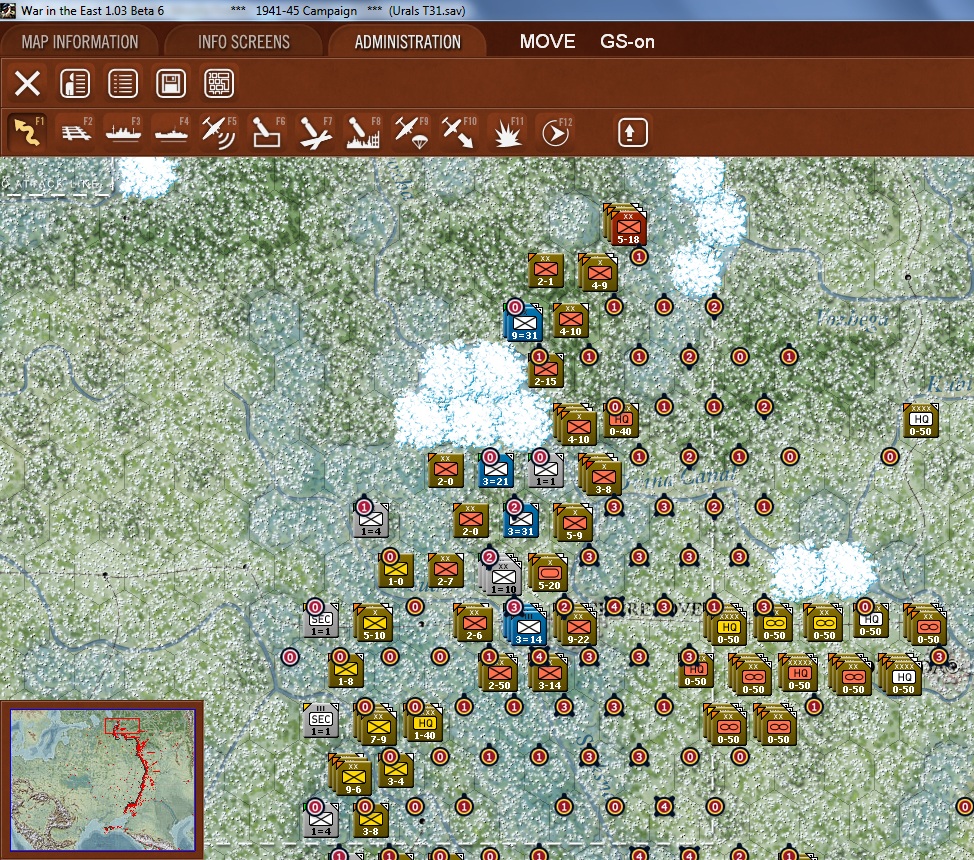Click the X exit game icon
This screenshot has width=974, height=860.
coord(27,83)
